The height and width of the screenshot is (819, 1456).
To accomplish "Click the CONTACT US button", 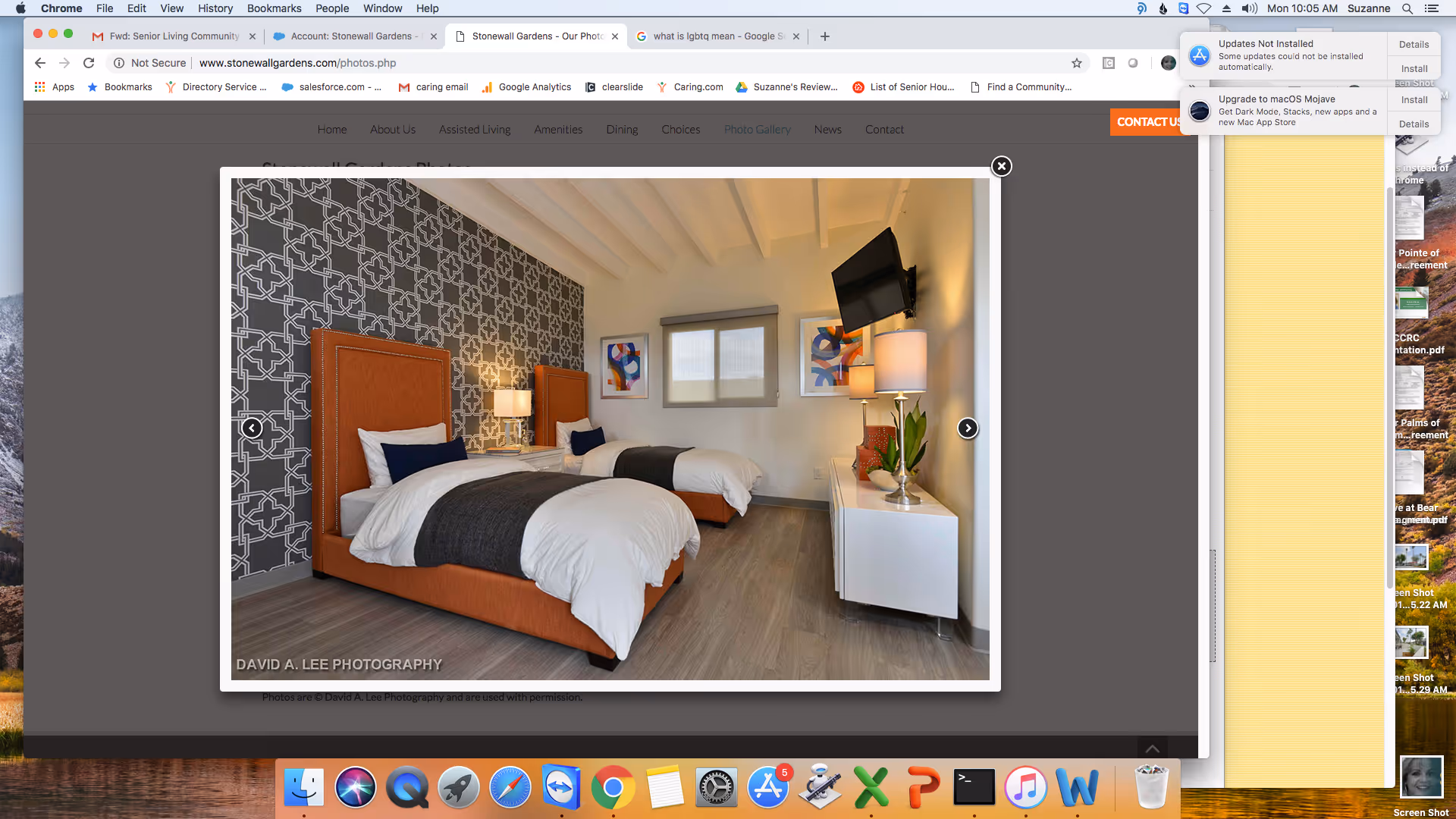I will [1149, 121].
